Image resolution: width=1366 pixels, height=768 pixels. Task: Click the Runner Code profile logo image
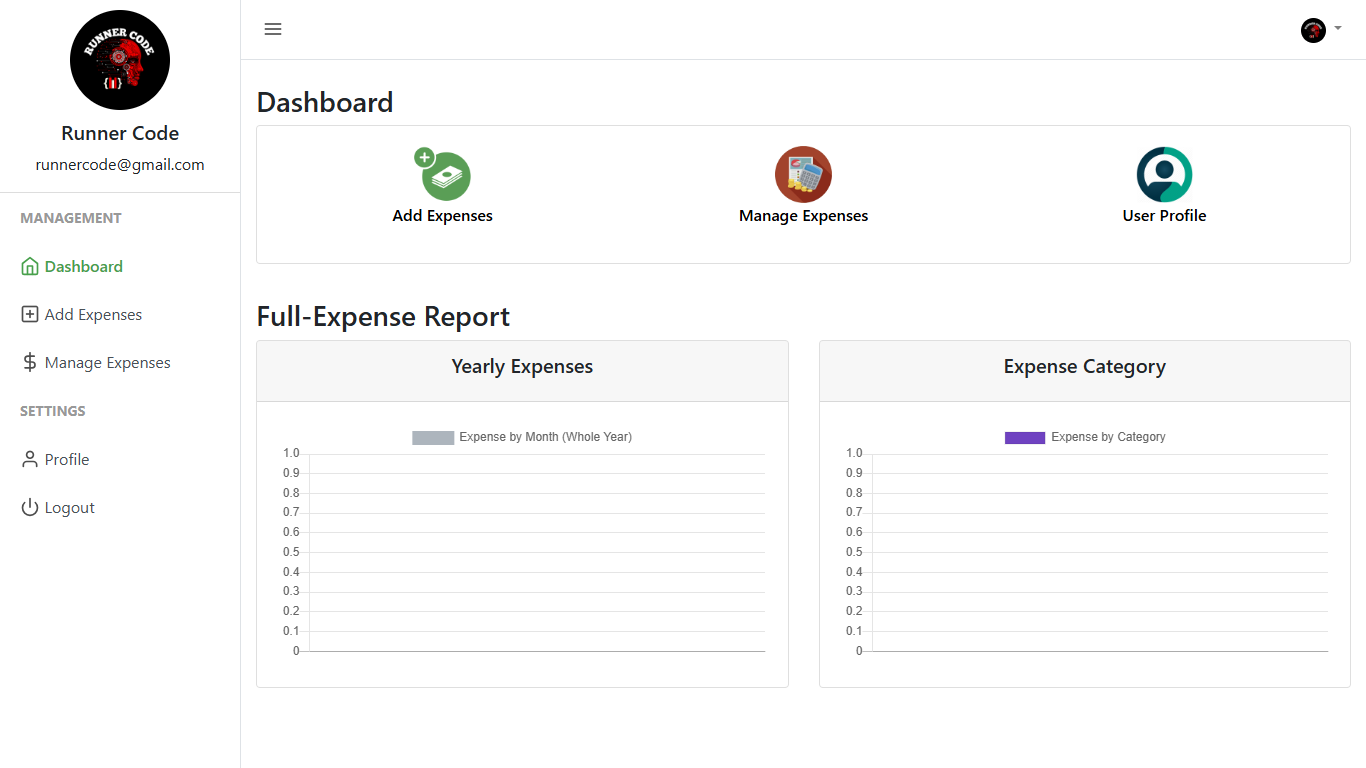120,60
